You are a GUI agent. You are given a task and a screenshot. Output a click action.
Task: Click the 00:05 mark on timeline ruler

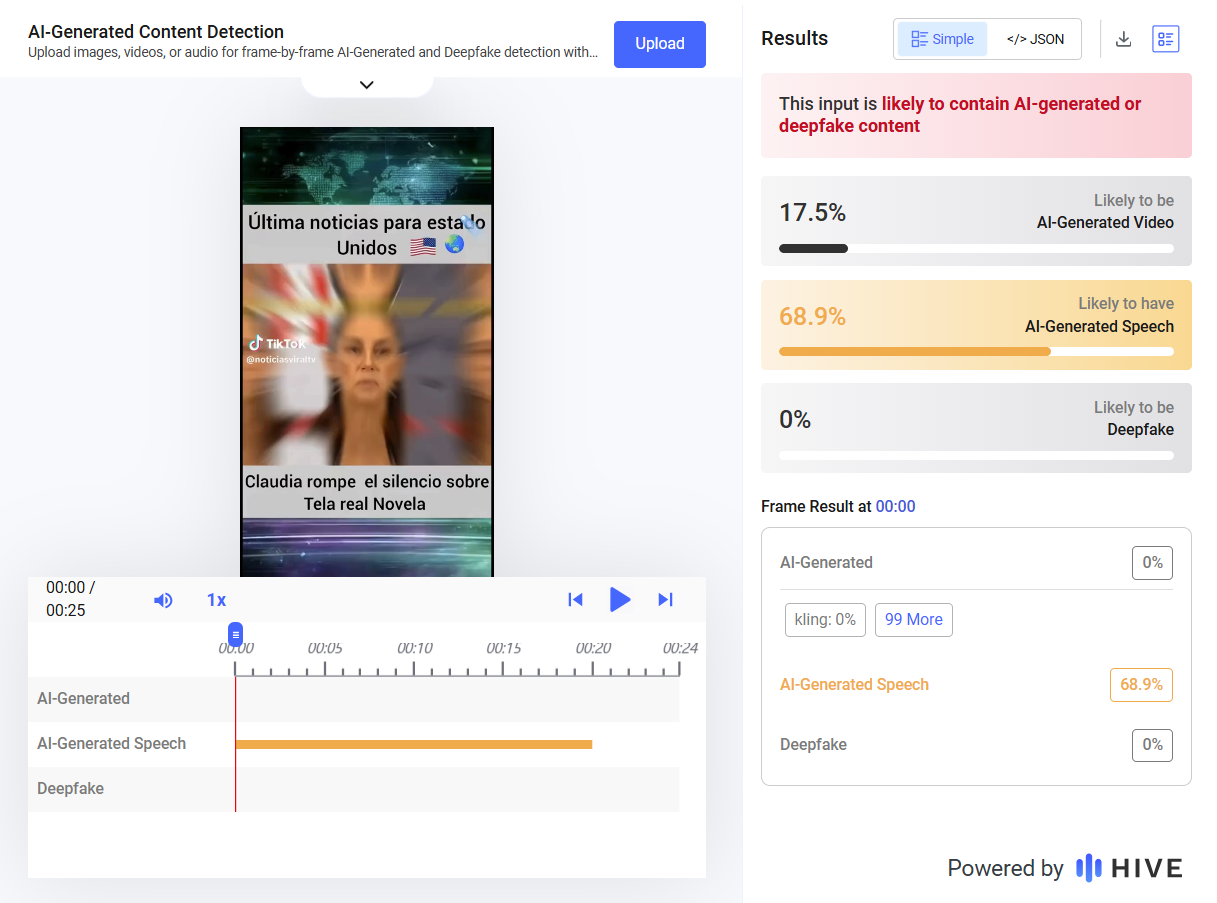pyautogui.click(x=325, y=648)
